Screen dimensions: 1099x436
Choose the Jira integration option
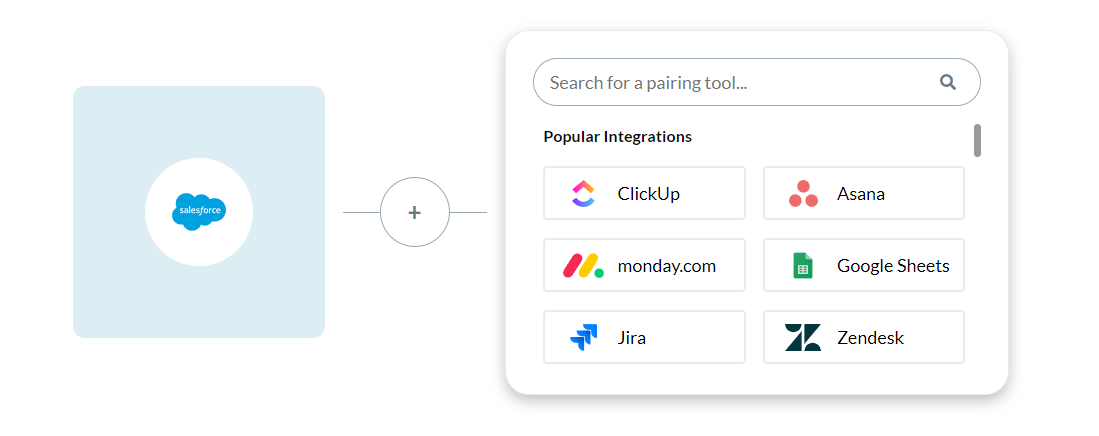644,337
